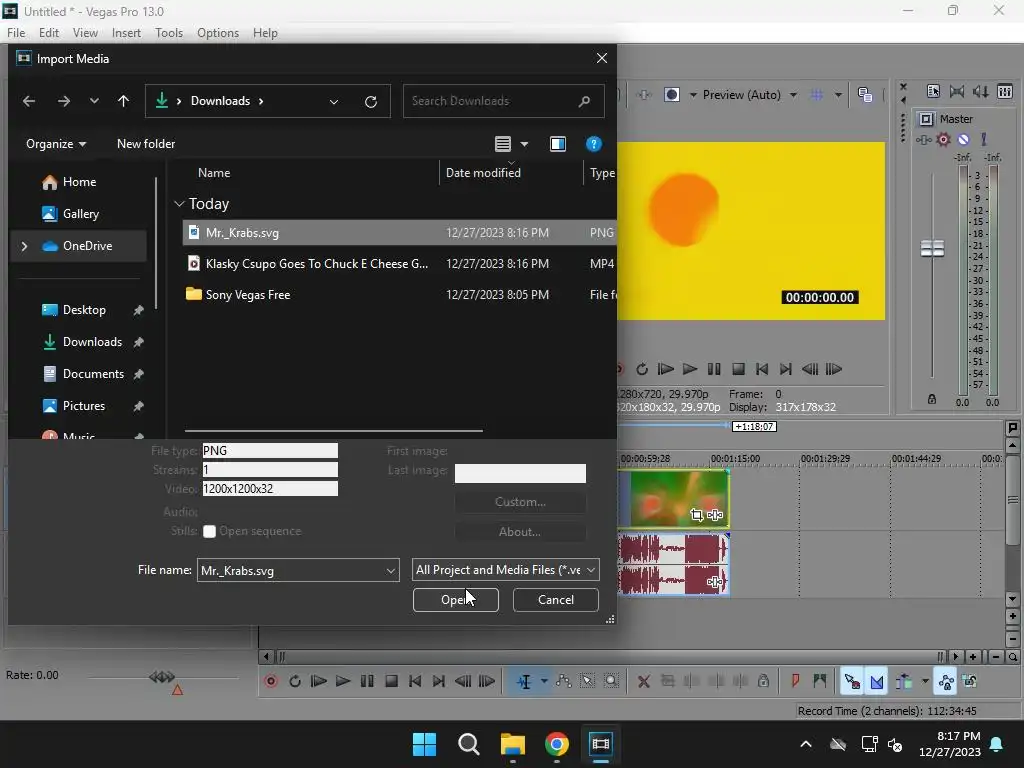The height and width of the screenshot is (768, 1024).
Task: Click the Dim Output speaker icon in Mixer
Action: (980, 91)
